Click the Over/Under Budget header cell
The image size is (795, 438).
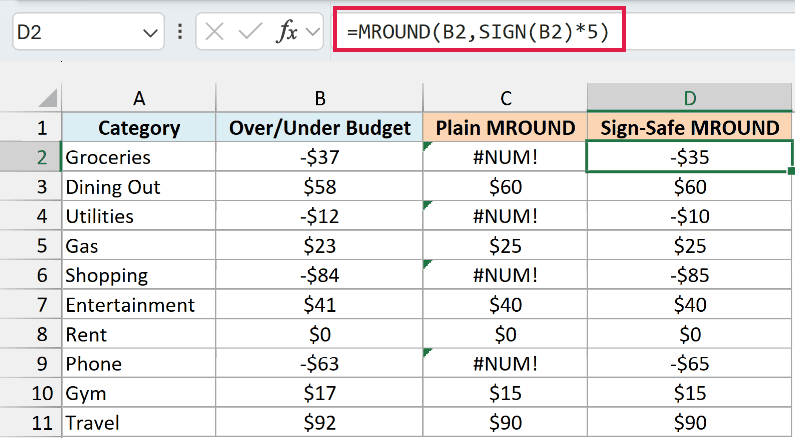tap(319, 128)
